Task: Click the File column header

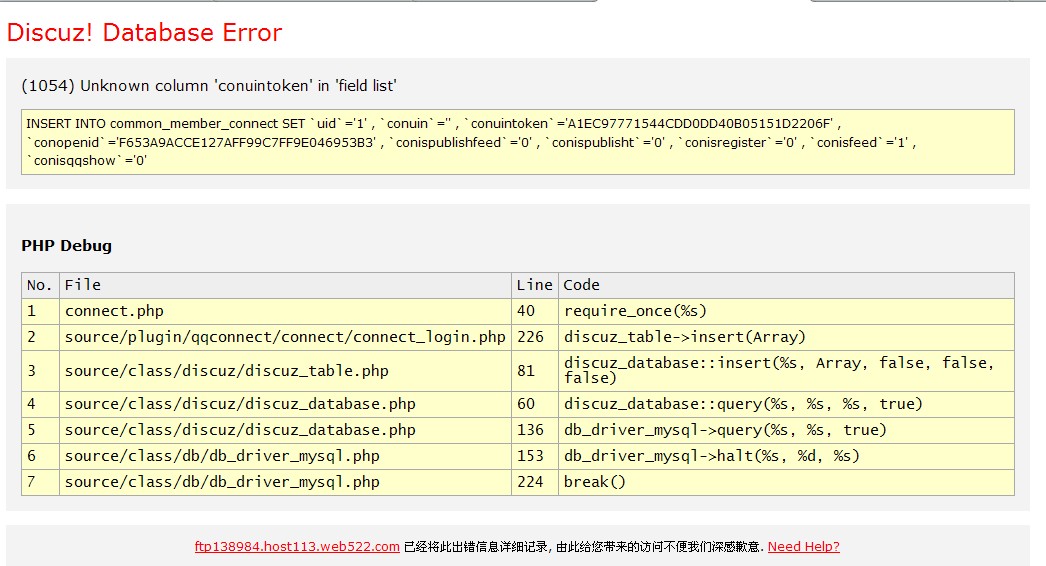Action: pos(83,285)
